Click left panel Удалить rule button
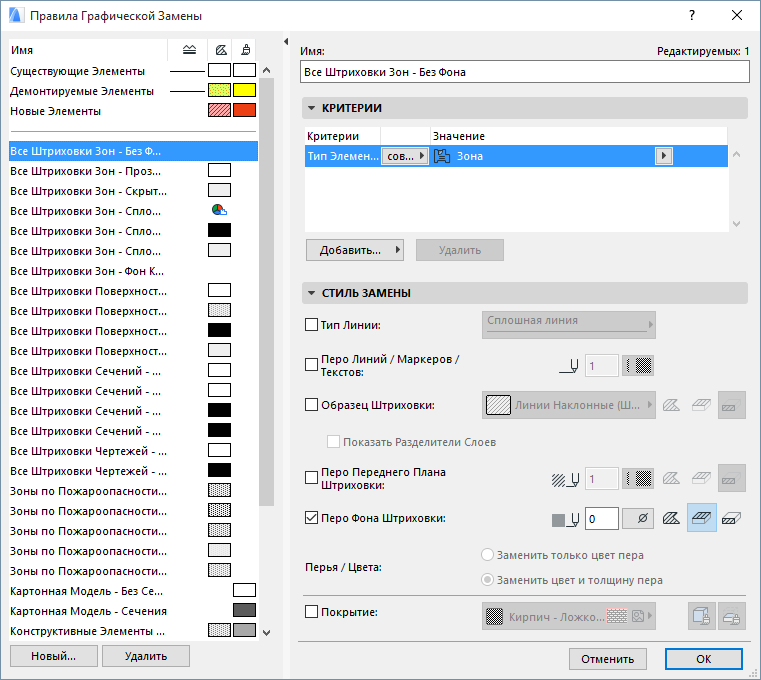The width and height of the screenshot is (761, 680). point(146,656)
